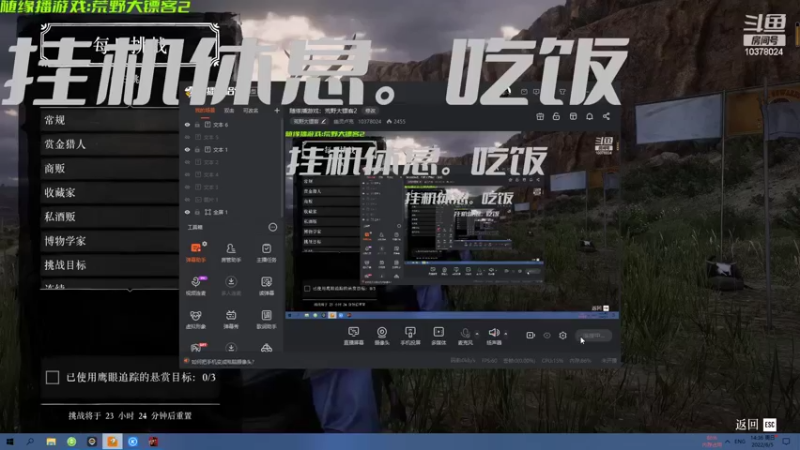The width and height of the screenshot is (800, 450).
Task: Show the hidden 图片 1 source
Action: click(x=187, y=200)
